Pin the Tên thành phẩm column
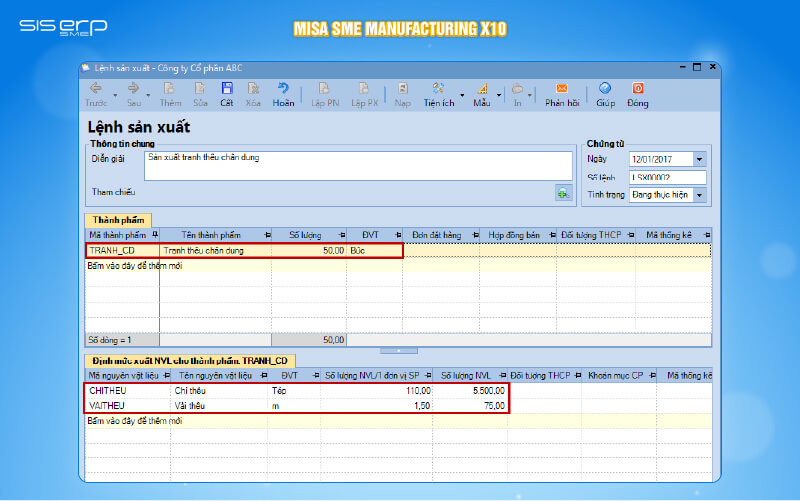Image resolution: width=800 pixels, height=501 pixels. (x=267, y=235)
